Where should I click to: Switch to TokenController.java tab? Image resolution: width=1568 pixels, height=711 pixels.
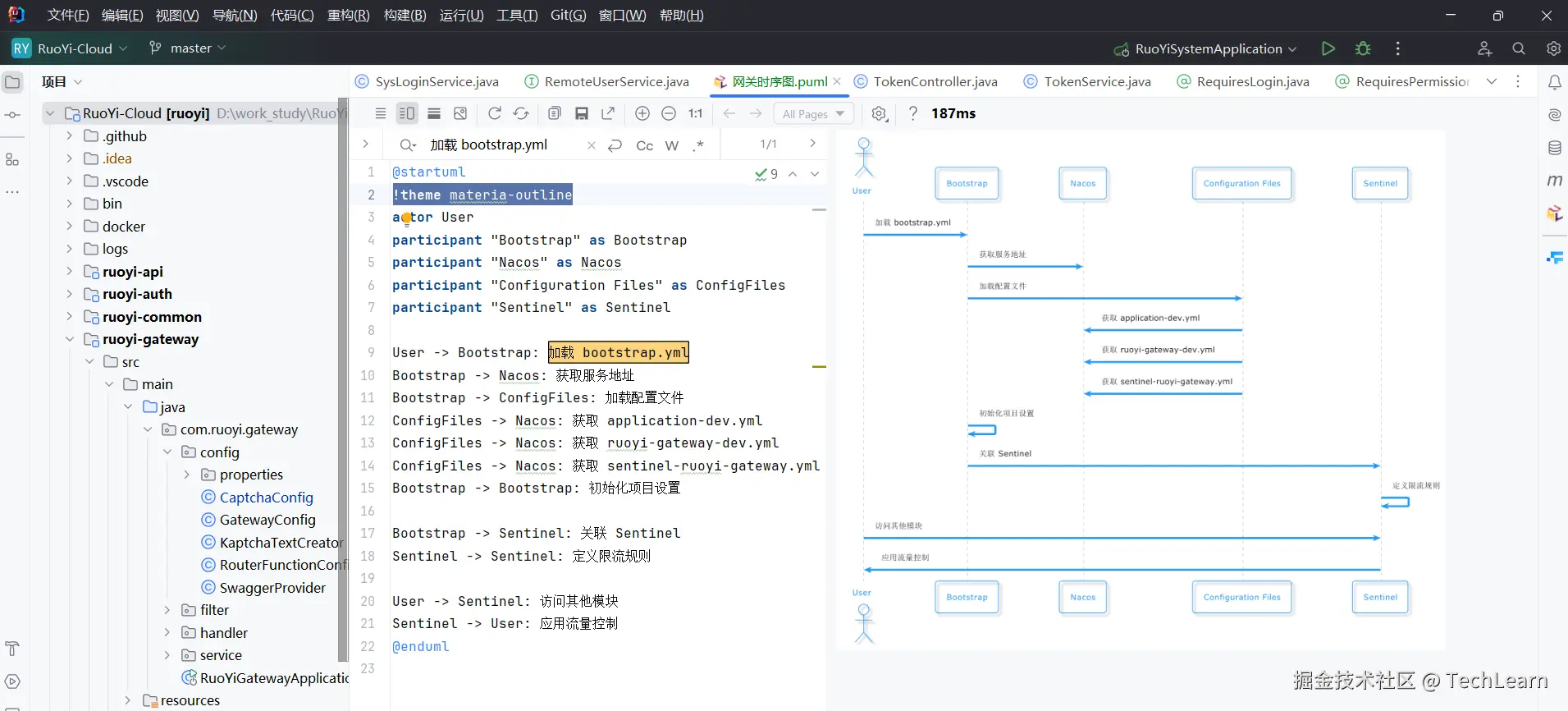coord(926,81)
